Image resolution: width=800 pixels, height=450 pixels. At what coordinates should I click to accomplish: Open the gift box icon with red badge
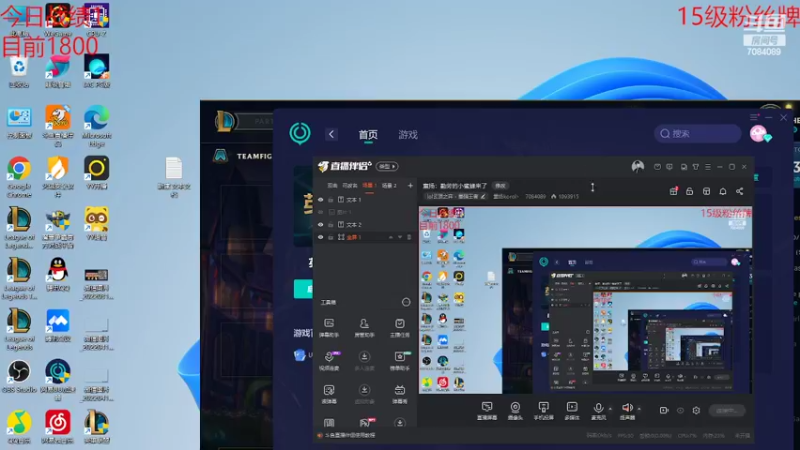pos(673,191)
